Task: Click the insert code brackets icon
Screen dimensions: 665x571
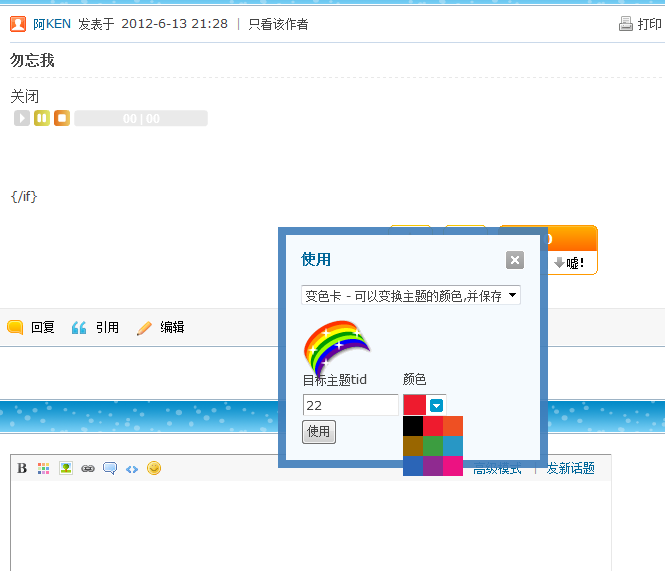Action: tap(132, 468)
